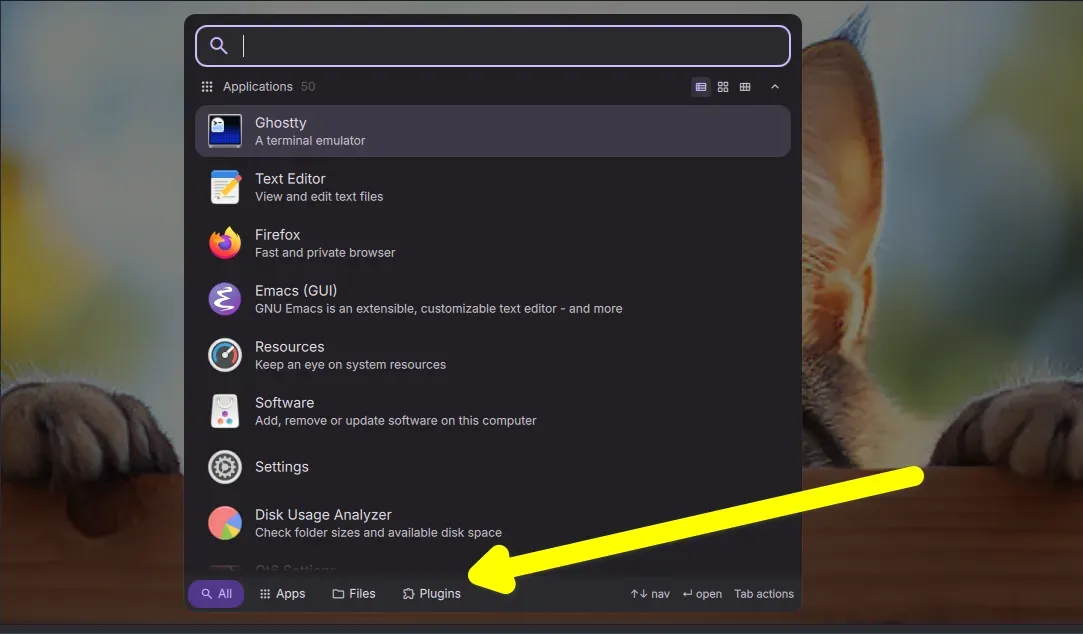Image resolution: width=1083 pixels, height=634 pixels.
Task: Click the Tab actions hint
Action: 764,594
